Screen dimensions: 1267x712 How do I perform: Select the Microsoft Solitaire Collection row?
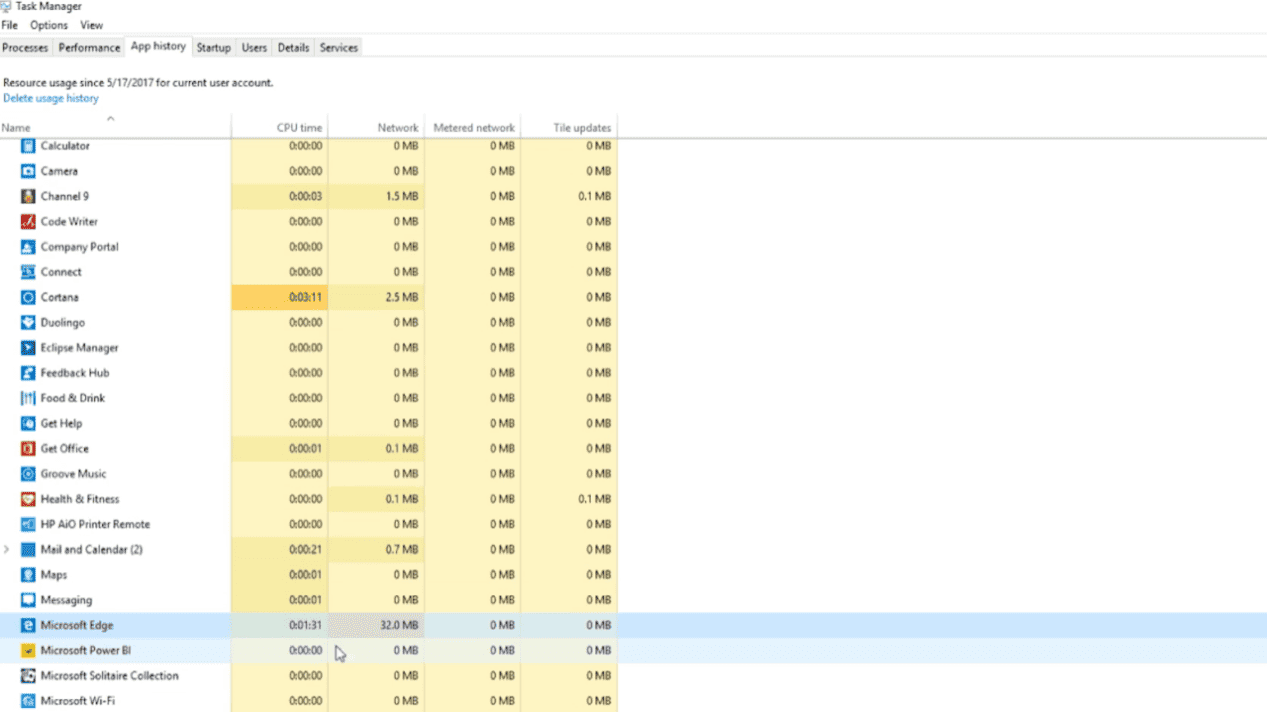tap(109, 676)
